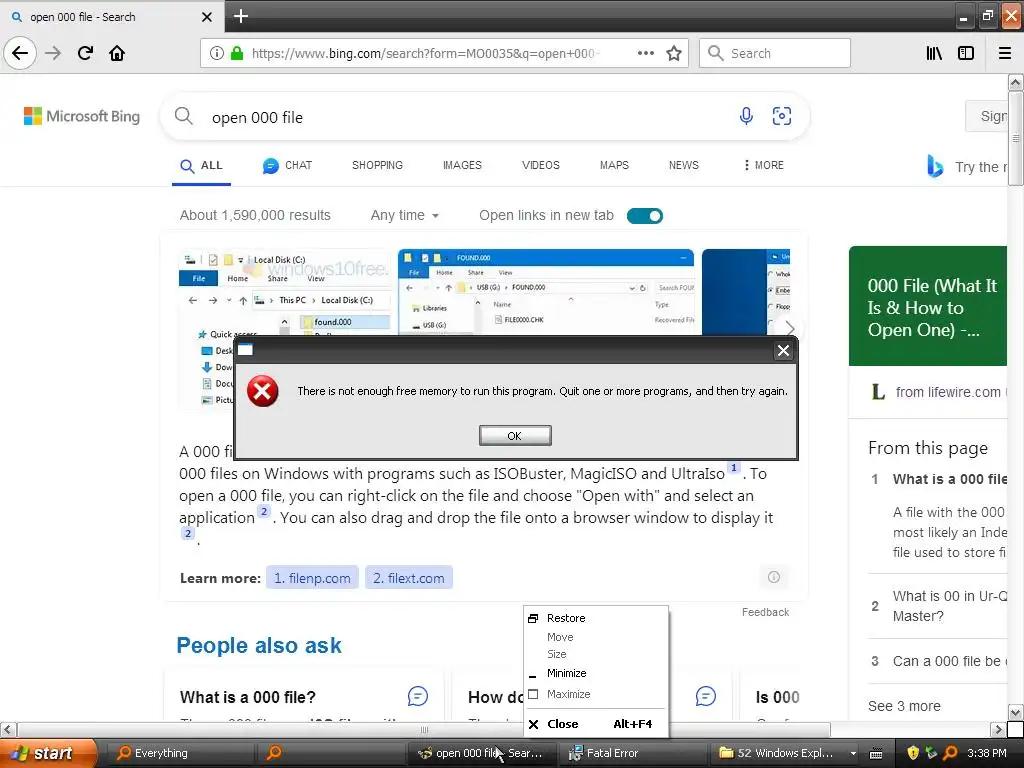Open '000 File (What It Is & How to Open One)' card

(x=927, y=306)
